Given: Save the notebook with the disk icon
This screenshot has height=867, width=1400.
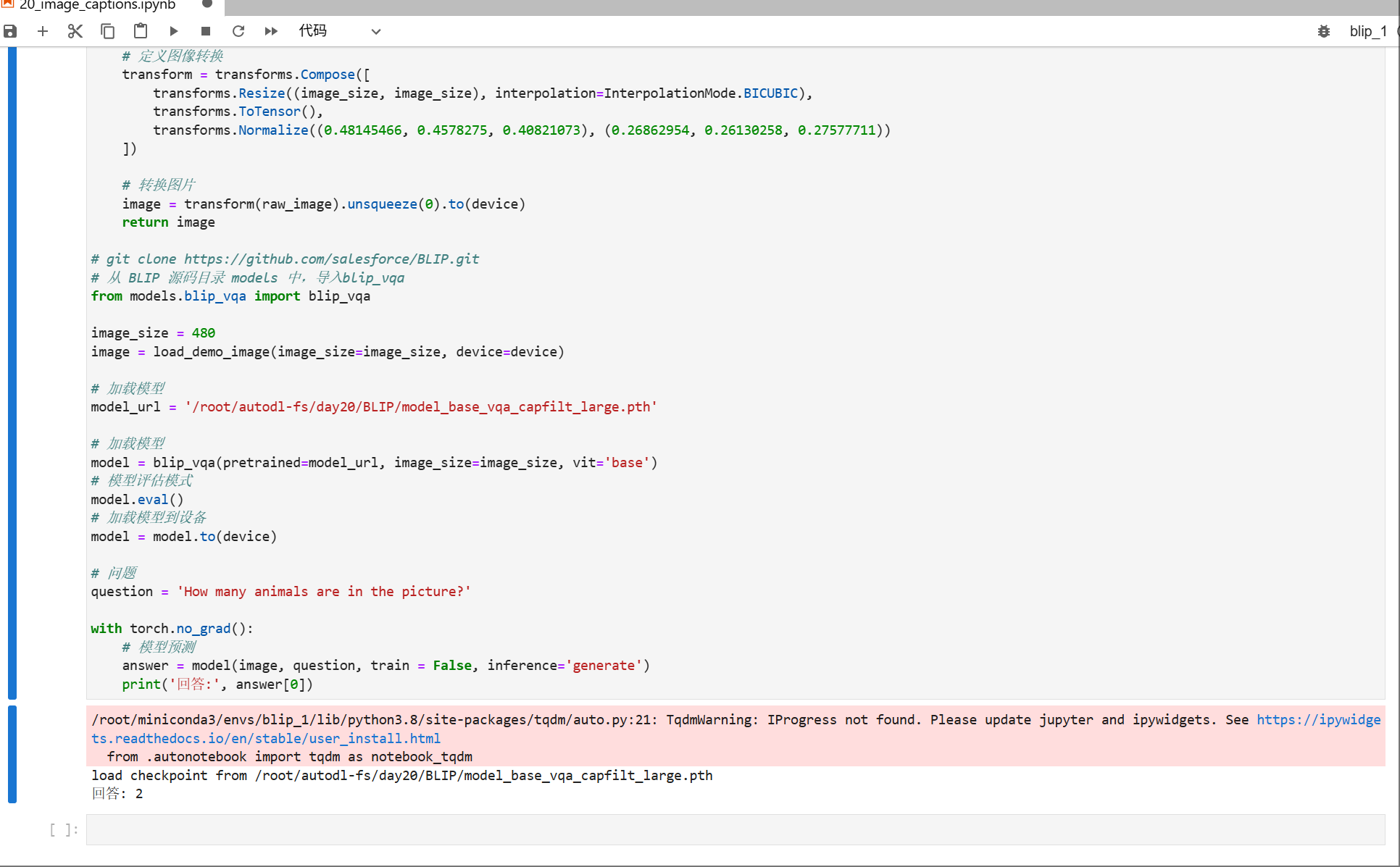Looking at the screenshot, I should pos(10,31).
